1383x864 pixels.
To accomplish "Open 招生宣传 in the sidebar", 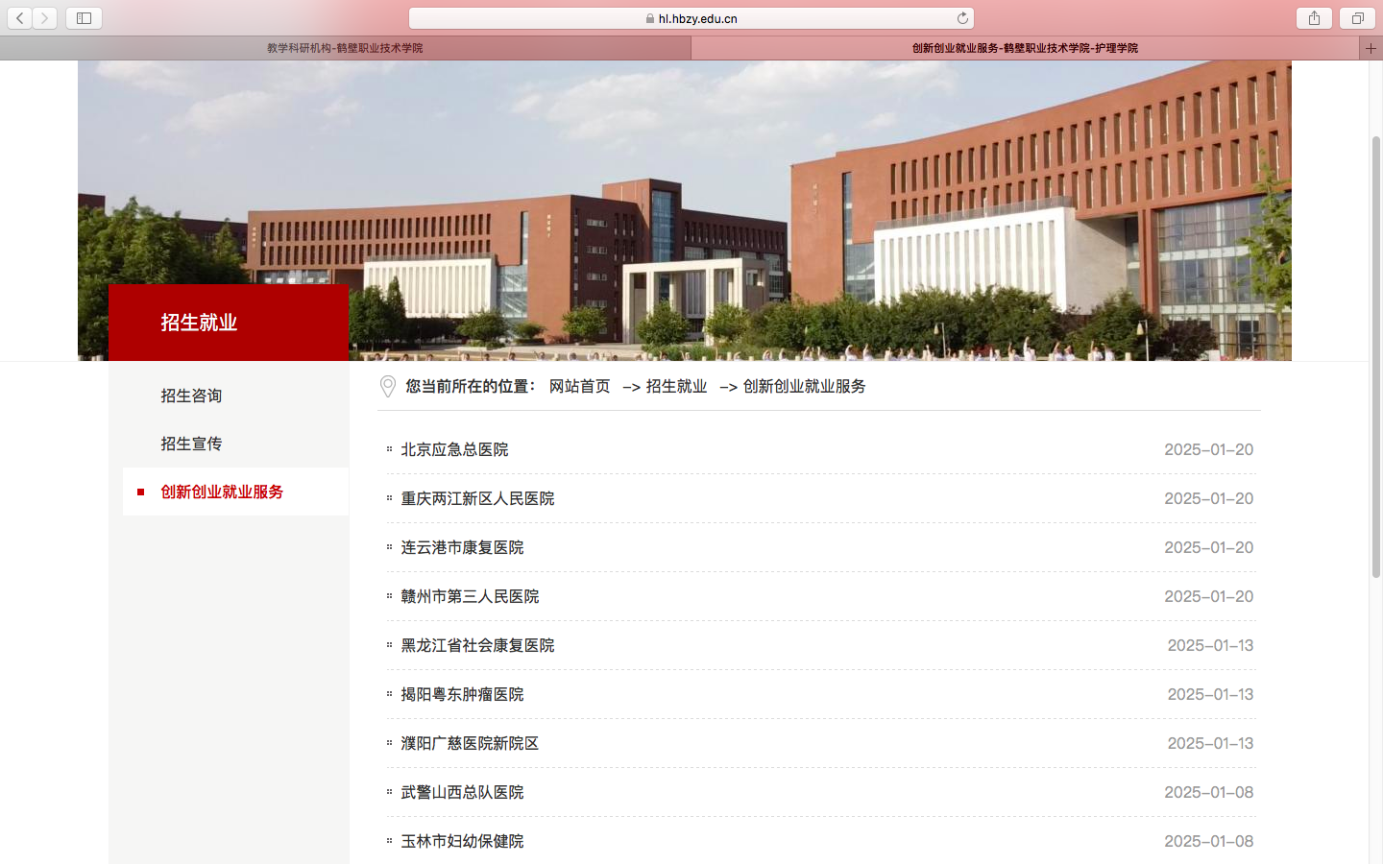I will click(191, 444).
